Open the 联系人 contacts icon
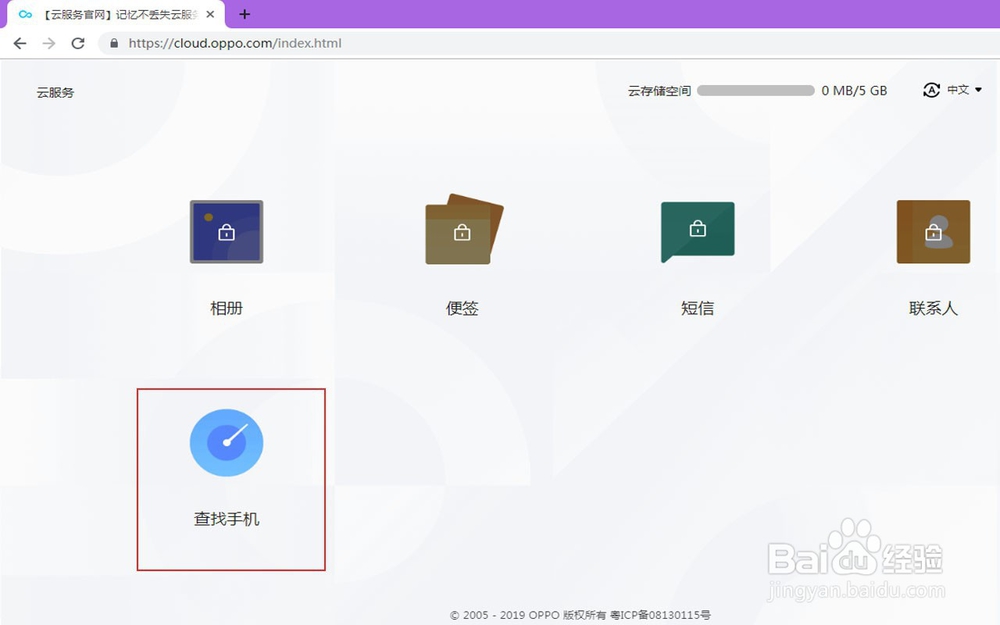This screenshot has width=1000, height=625. point(933,232)
